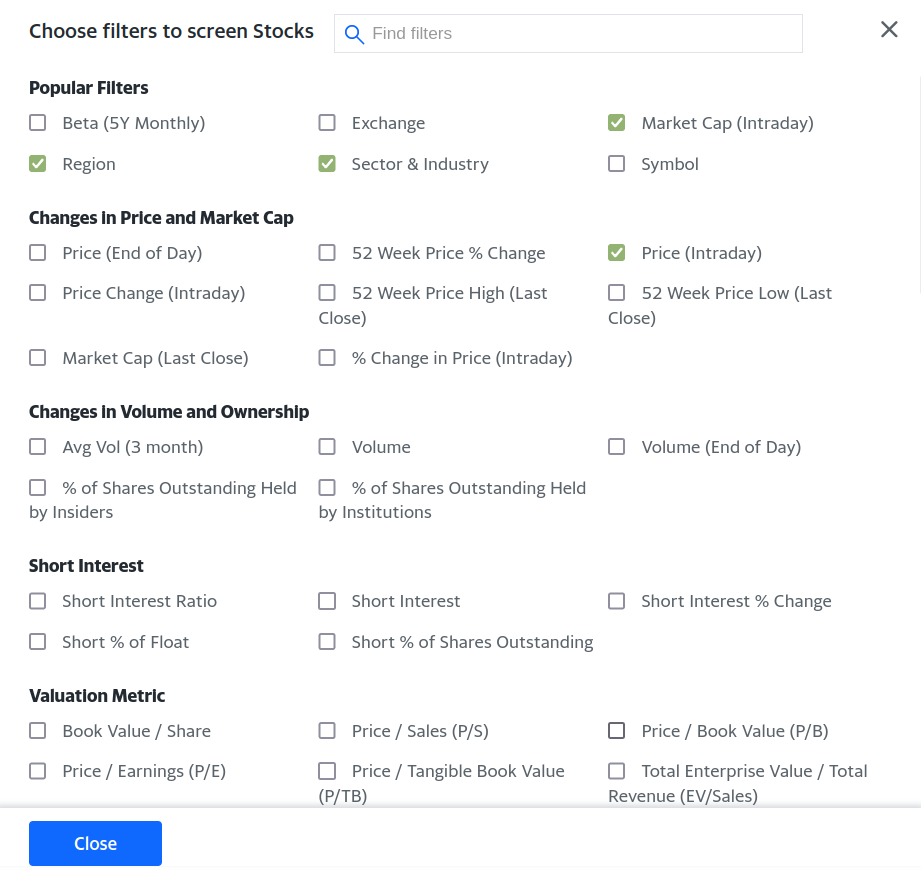Screen dimensions: 921x882
Task: Select Short % of Float filter
Action: (x=38, y=642)
